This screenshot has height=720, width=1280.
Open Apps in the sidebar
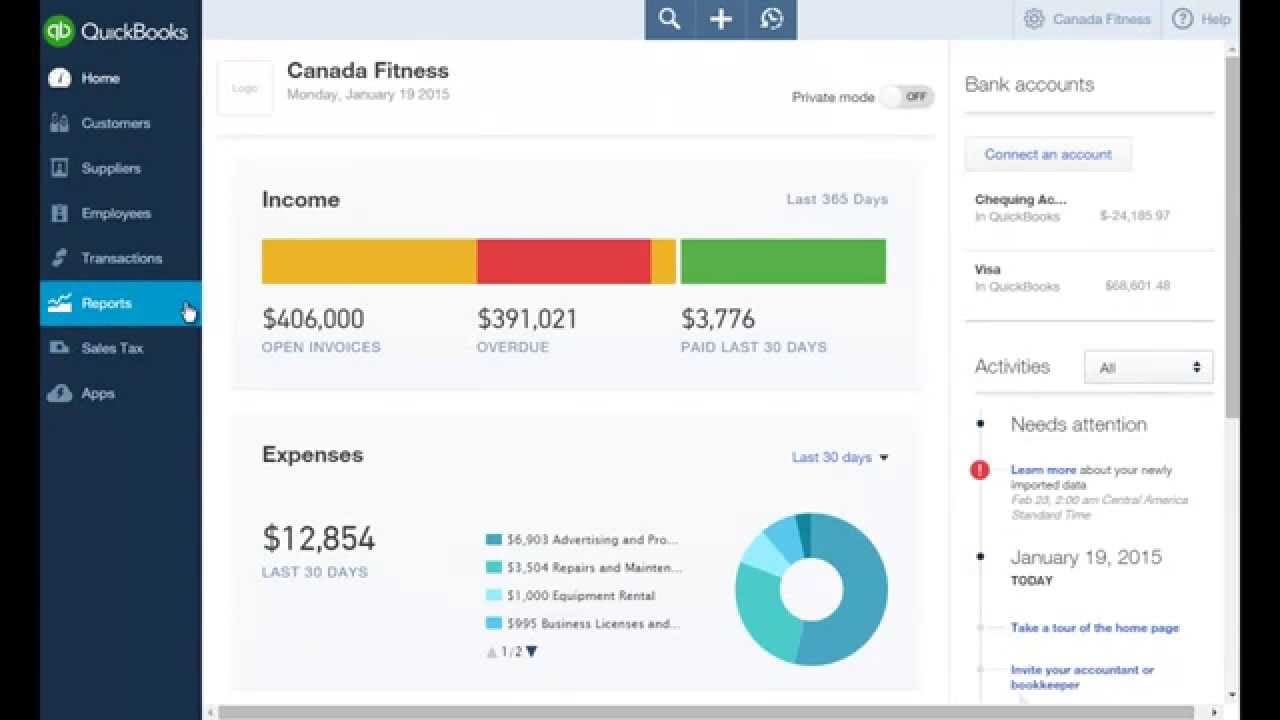(x=120, y=393)
